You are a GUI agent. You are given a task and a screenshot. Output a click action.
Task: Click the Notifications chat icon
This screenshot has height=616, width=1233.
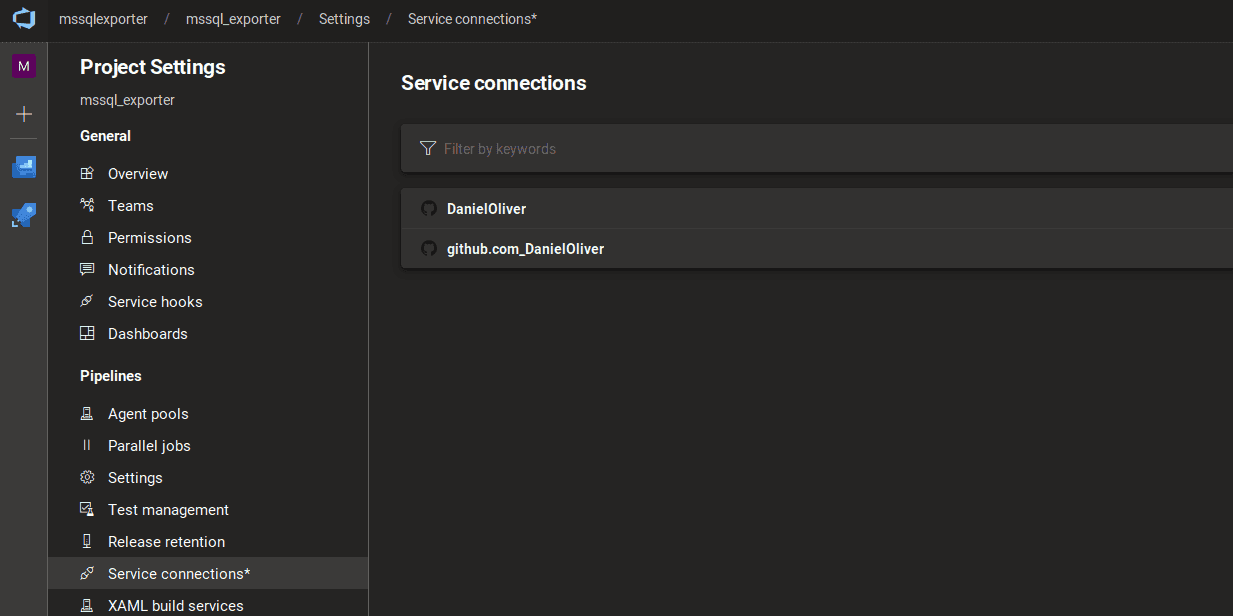[87, 270]
